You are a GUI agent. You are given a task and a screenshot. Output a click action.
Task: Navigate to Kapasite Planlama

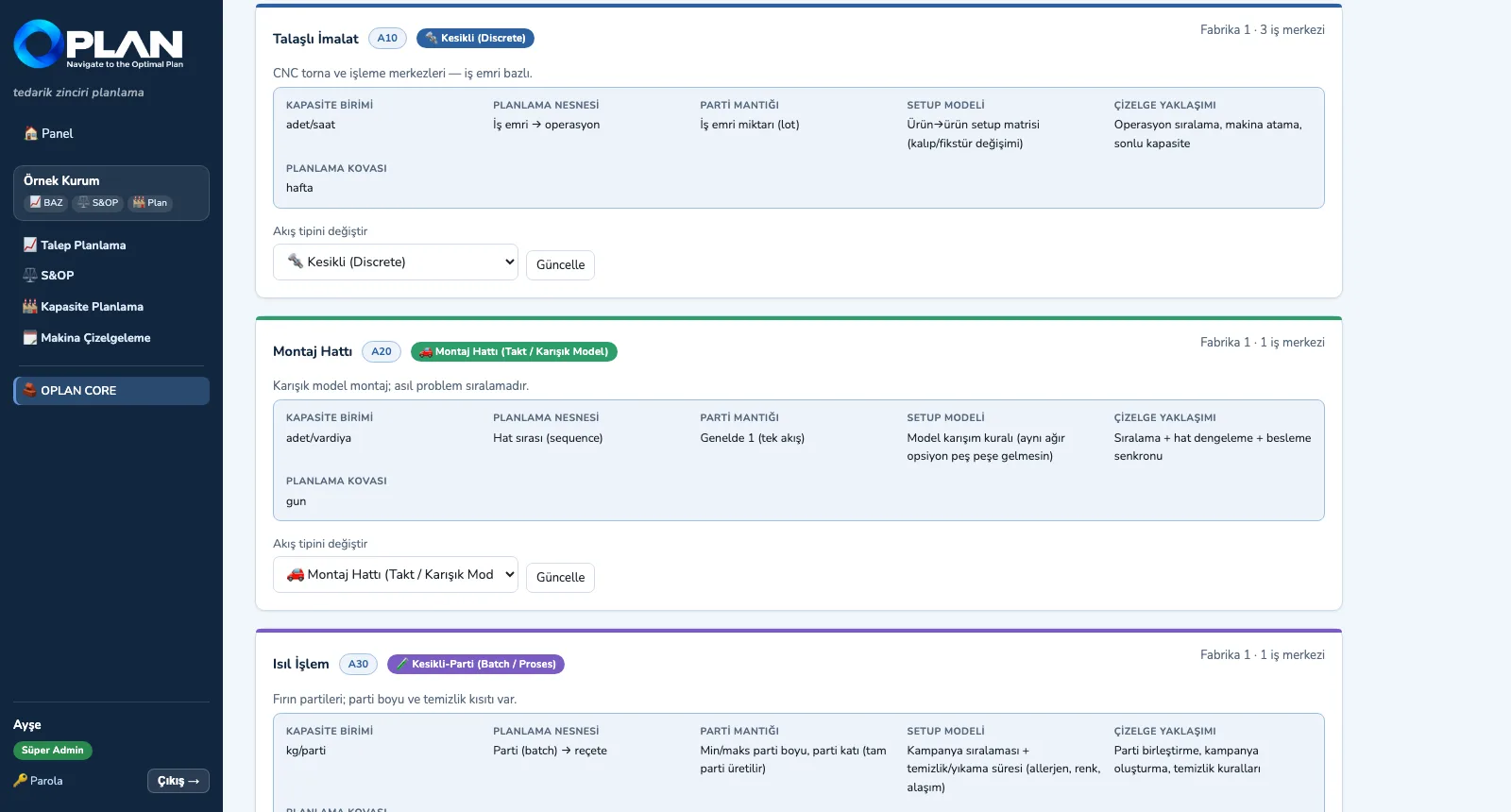(x=111, y=306)
